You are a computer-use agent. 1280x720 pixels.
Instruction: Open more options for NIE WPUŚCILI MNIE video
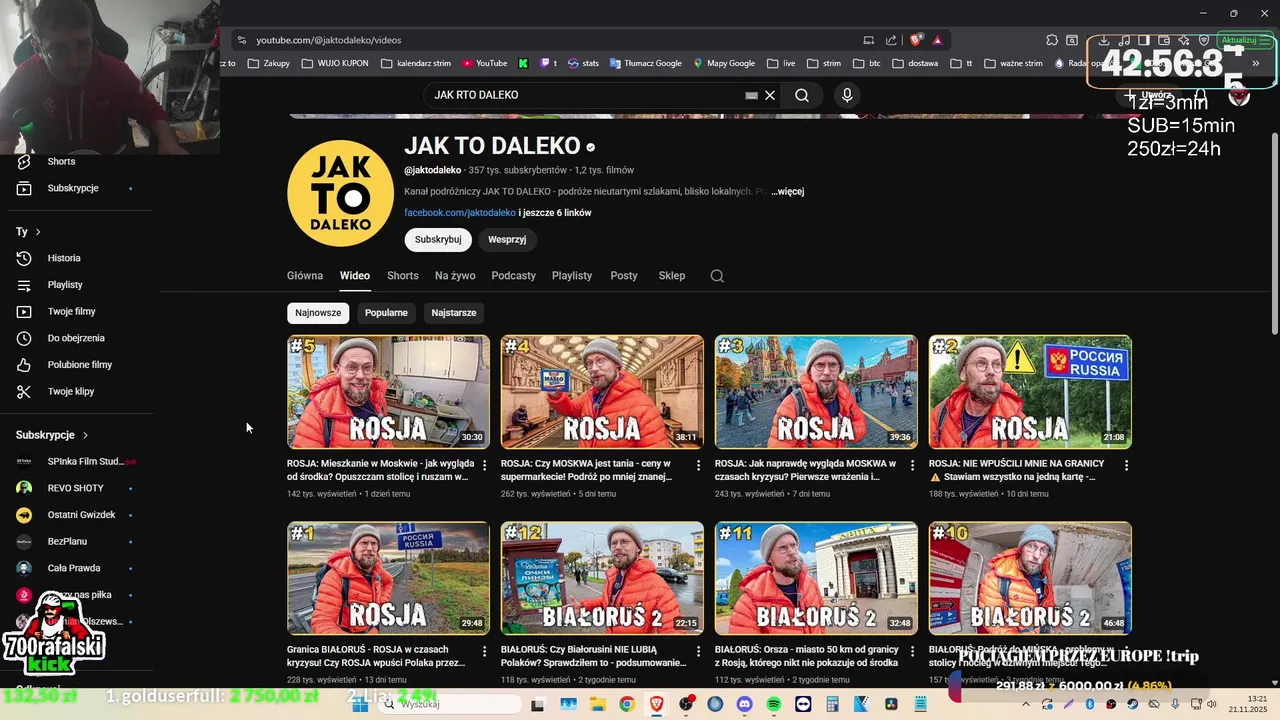1127,466
